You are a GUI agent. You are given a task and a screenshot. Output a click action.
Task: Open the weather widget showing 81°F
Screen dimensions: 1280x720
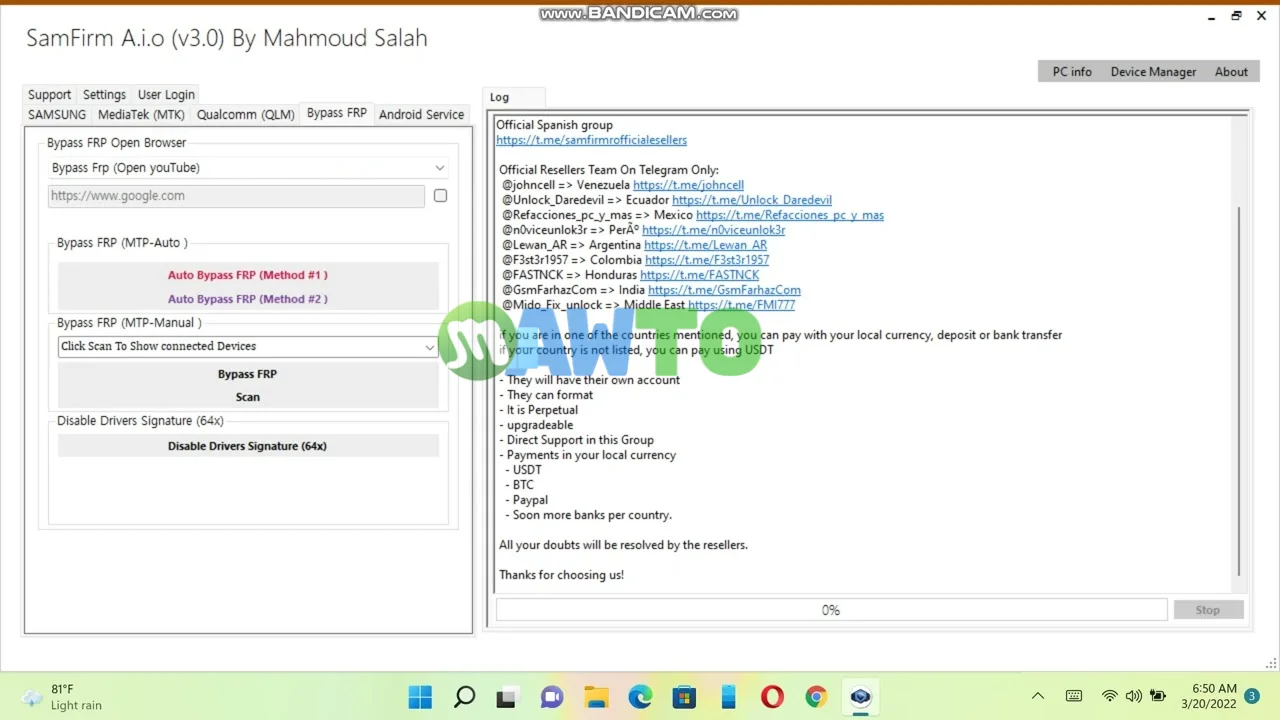[62, 697]
